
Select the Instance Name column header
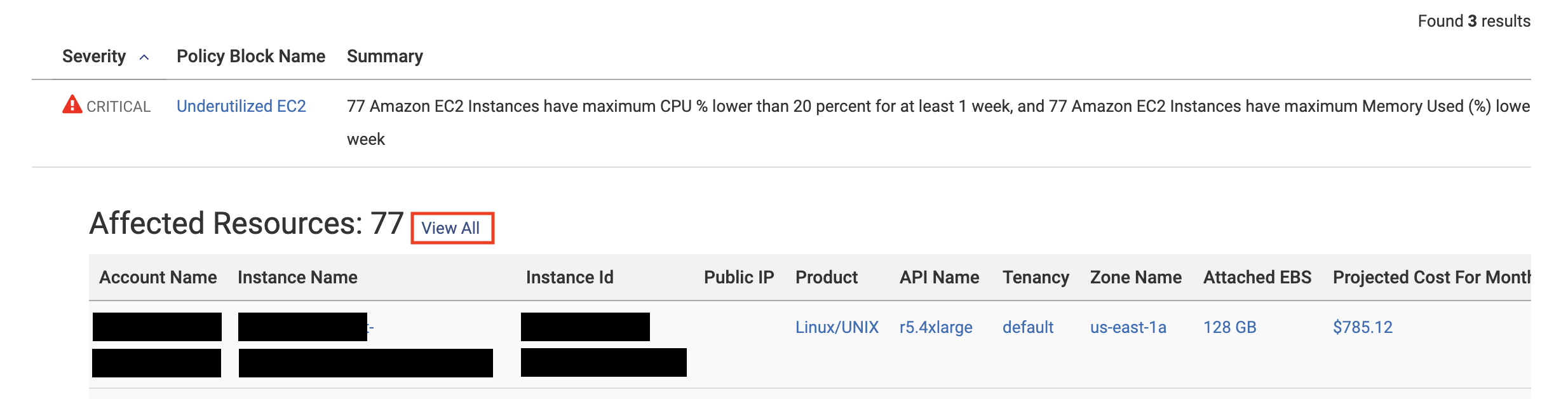(x=297, y=278)
